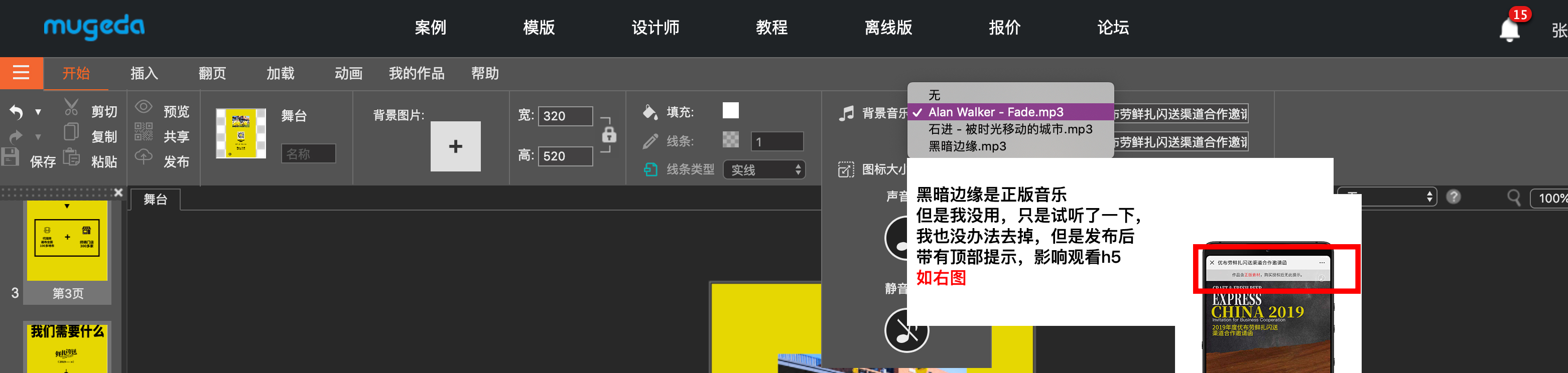Toggle the width-height lock icon
The height and width of the screenshot is (373, 1568).
click(609, 135)
